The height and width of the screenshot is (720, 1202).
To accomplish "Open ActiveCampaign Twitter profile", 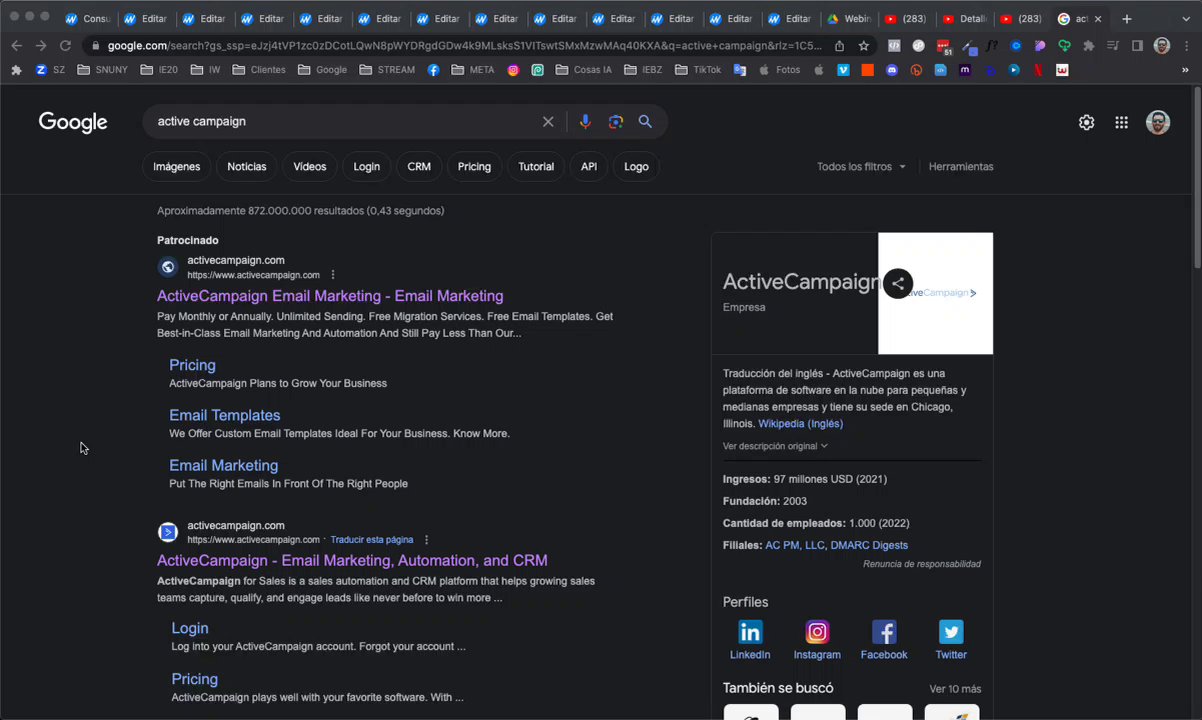I will 951,640.
